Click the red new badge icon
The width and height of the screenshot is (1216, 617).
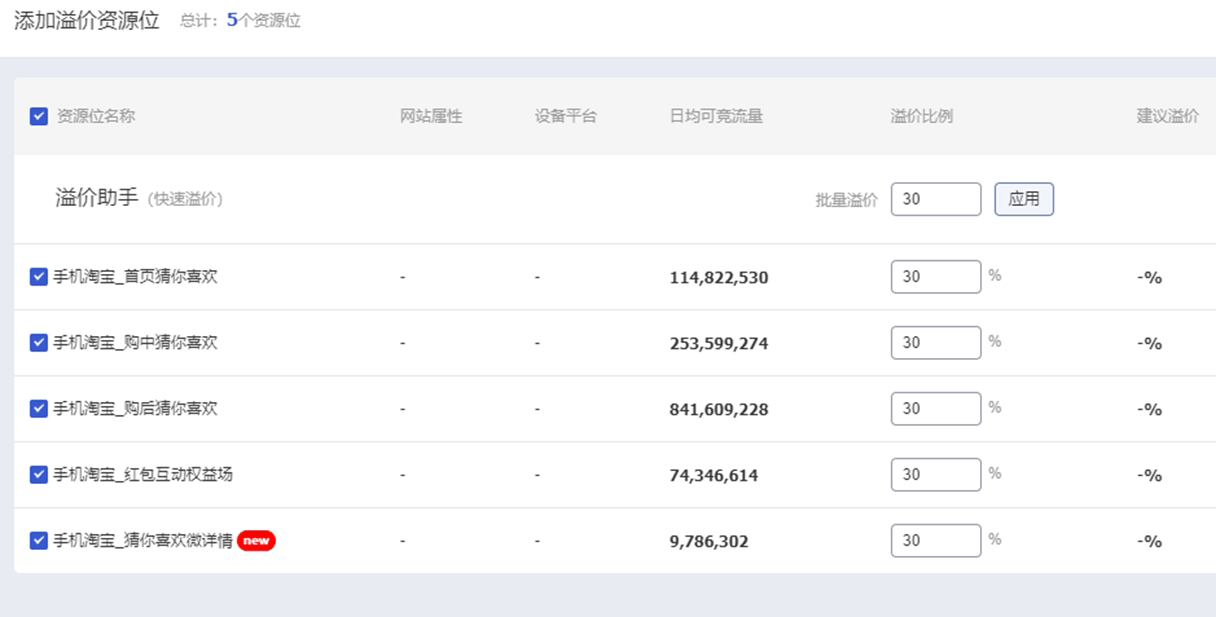[x=256, y=541]
